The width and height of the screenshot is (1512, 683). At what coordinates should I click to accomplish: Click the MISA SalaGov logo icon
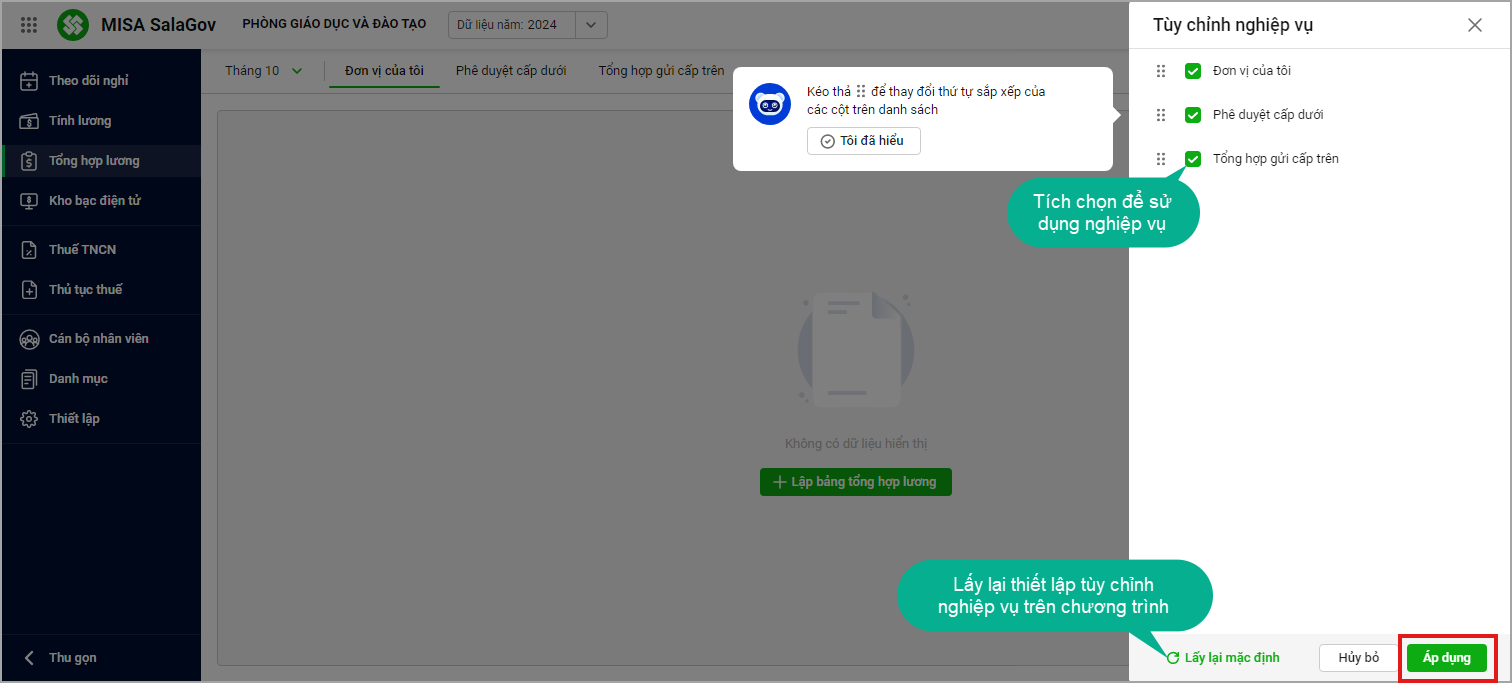coord(73,25)
